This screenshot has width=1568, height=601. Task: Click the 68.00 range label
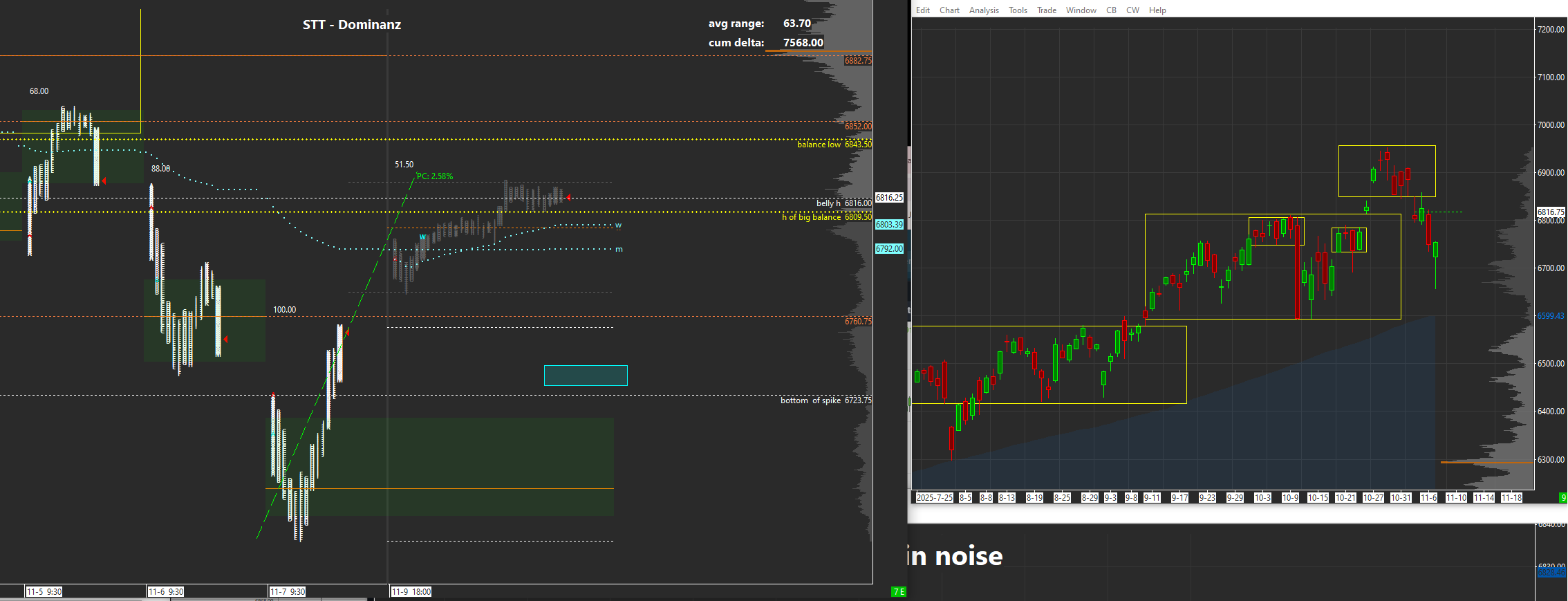pos(39,91)
